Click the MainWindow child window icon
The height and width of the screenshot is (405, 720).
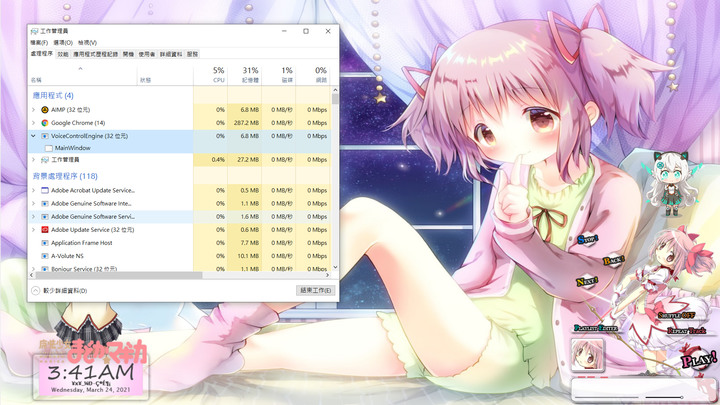click(49, 148)
